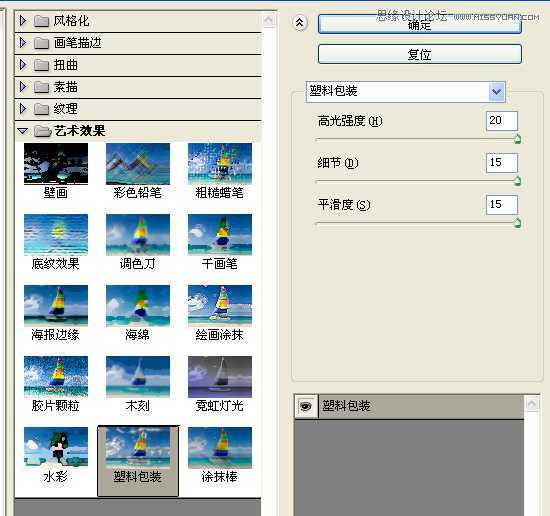The width and height of the screenshot is (550, 516).
Task: Expand the 素描 filter folder
Action: click(23, 87)
